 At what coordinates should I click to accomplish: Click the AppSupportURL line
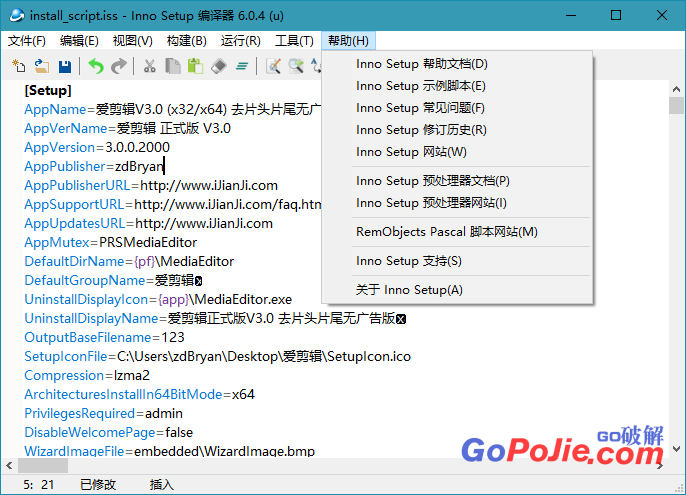172,204
